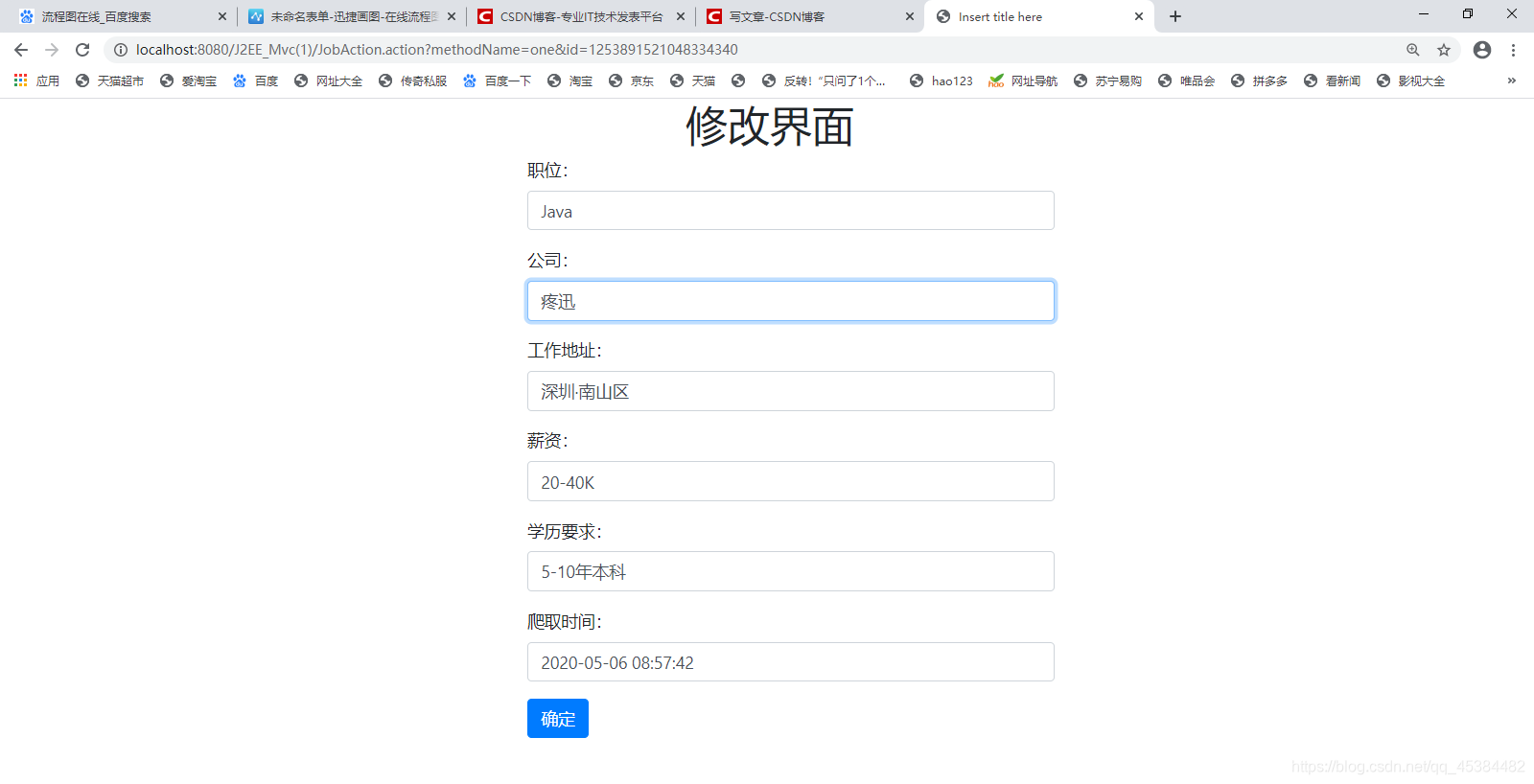Image resolution: width=1534 pixels, height=784 pixels.
Task: Open the 传奇私服 bookmark
Action: point(412,81)
